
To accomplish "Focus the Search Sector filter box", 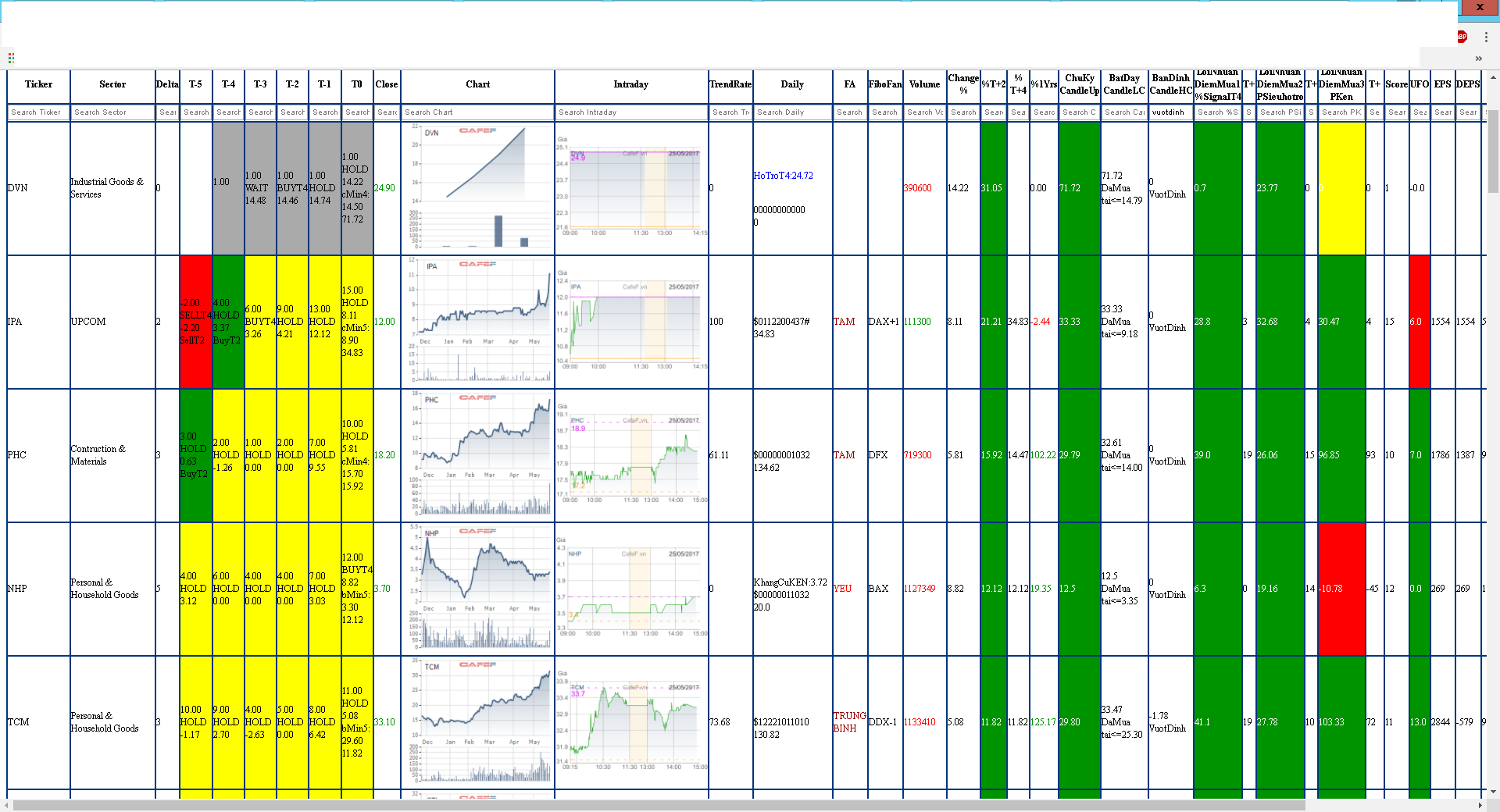I will pyautogui.click(x=112, y=112).
